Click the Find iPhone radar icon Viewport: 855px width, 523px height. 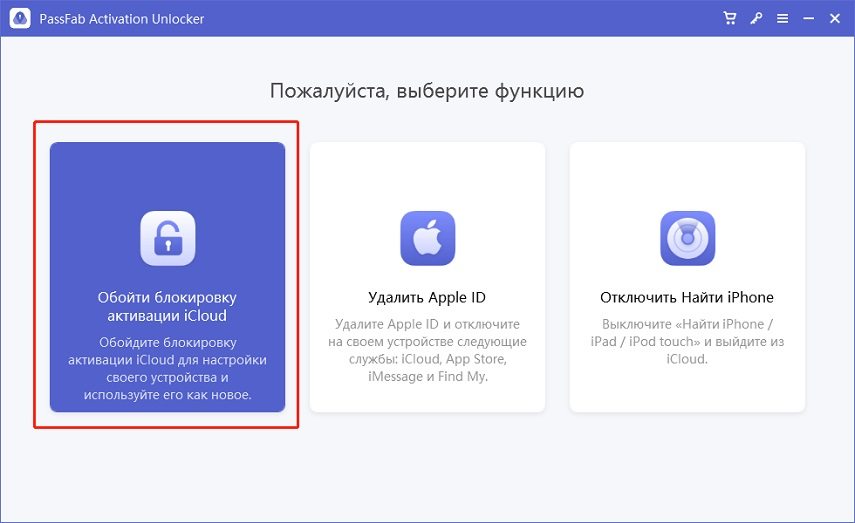[x=688, y=238]
